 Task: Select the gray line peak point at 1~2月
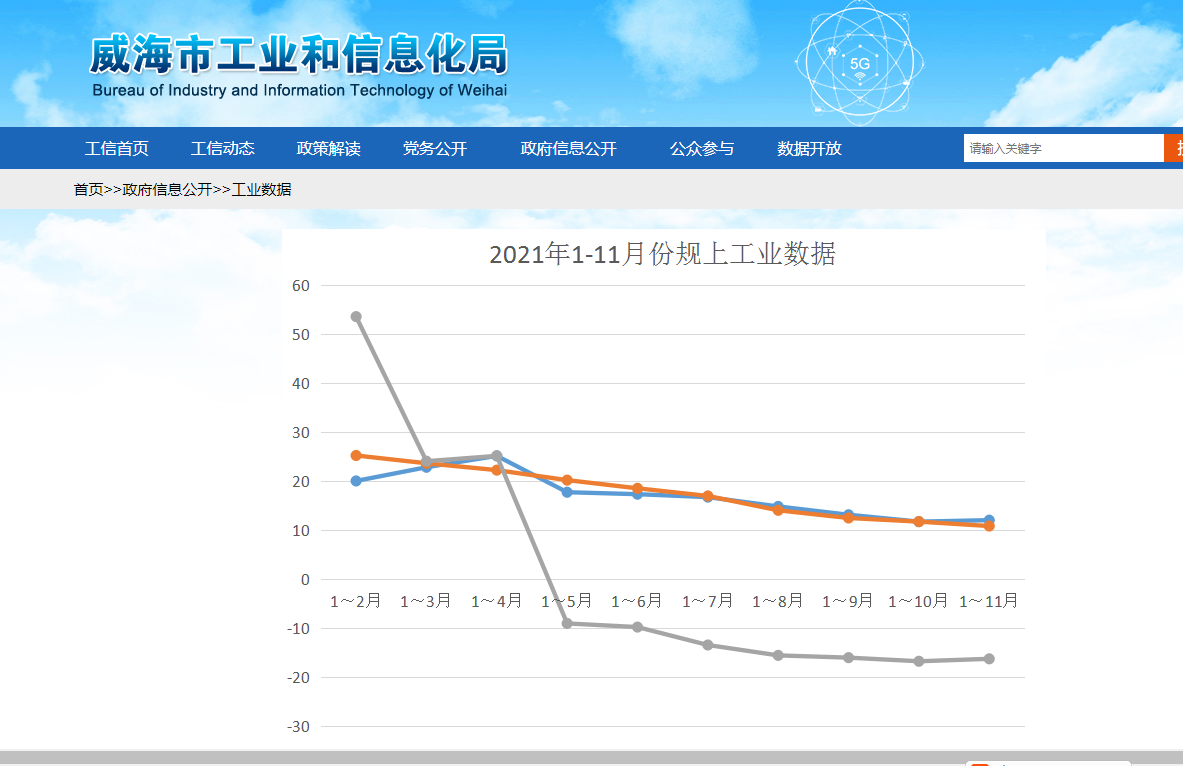pyautogui.click(x=356, y=317)
